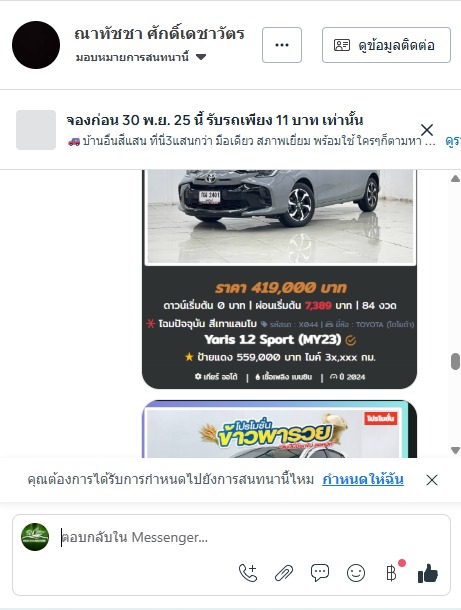461x610 pixels.
Task: Attach a file with the paperclip icon
Action: (x=284, y=573)
